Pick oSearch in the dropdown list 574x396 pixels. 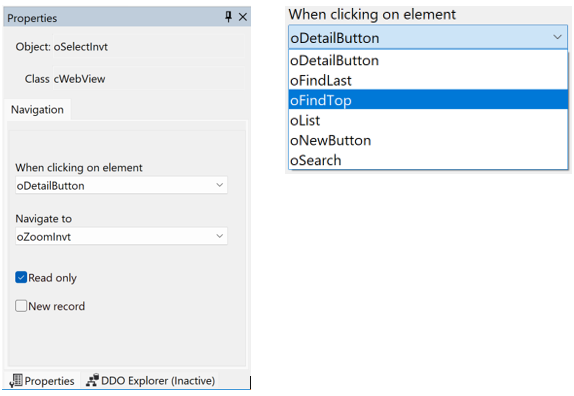pyautogui.click(x=428, y=160)
